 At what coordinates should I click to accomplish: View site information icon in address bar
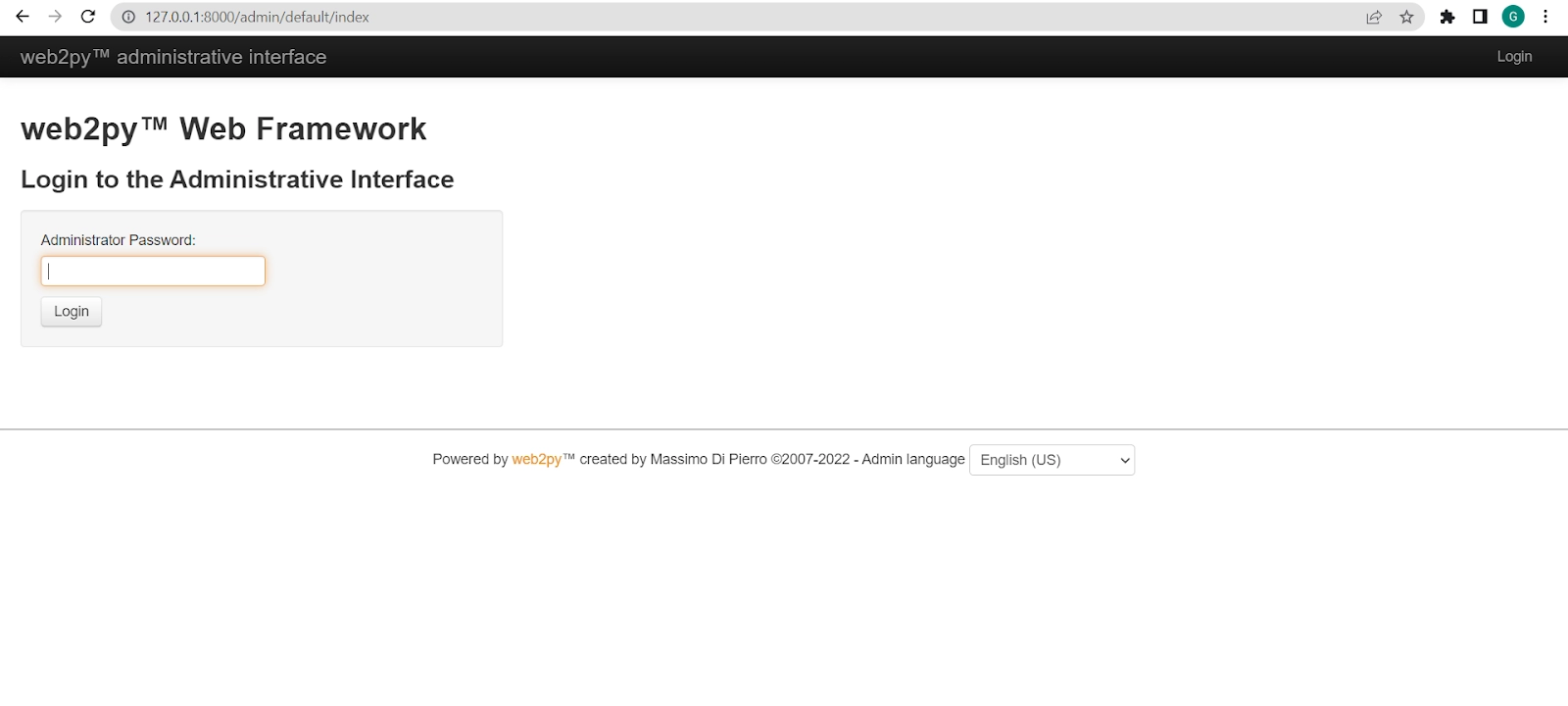[128, 17]
